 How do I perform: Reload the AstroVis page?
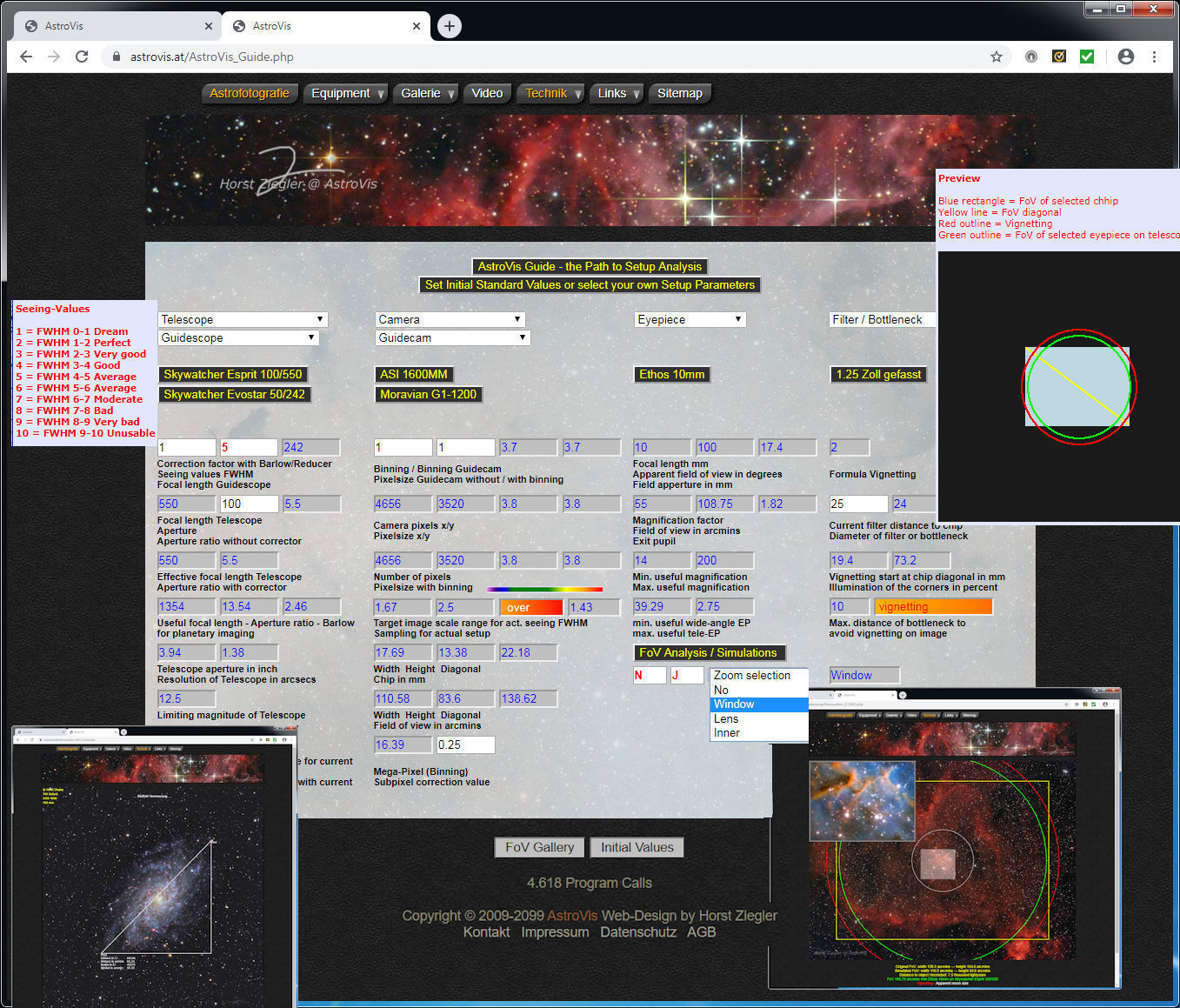(82, 57)
